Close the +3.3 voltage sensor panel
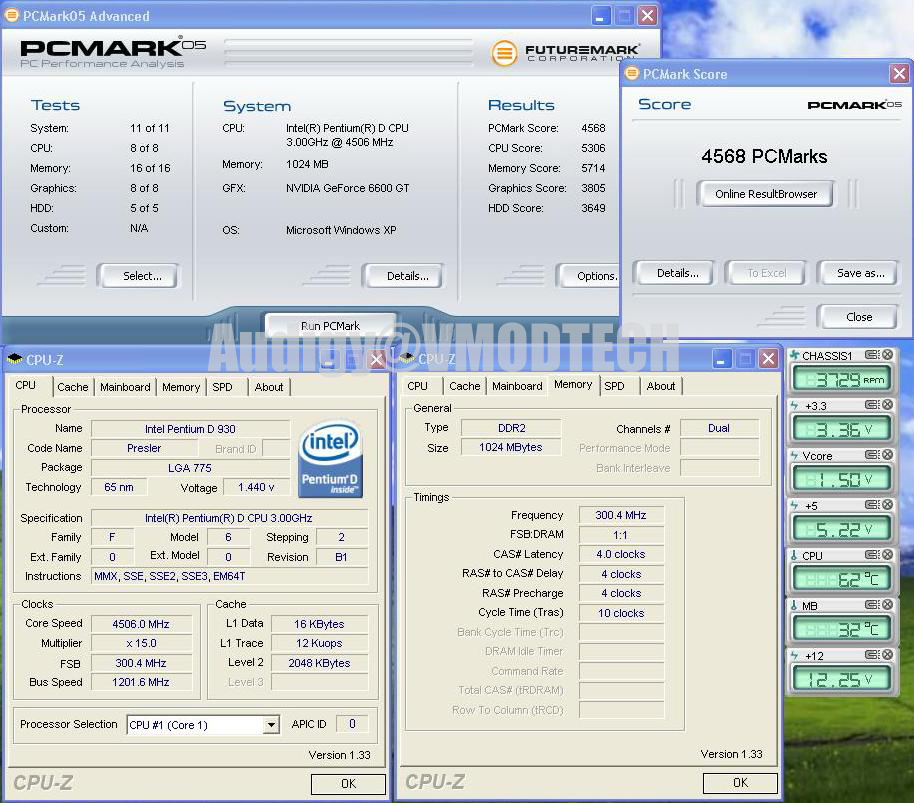Image resolution: width=914 pixels, height=803 pixels. point(887,405)
